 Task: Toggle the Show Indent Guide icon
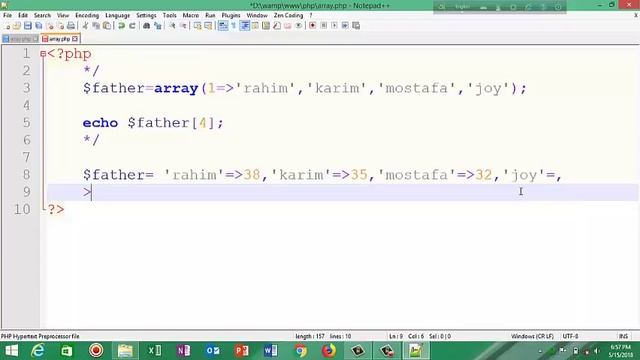click(x=245, y=26)
